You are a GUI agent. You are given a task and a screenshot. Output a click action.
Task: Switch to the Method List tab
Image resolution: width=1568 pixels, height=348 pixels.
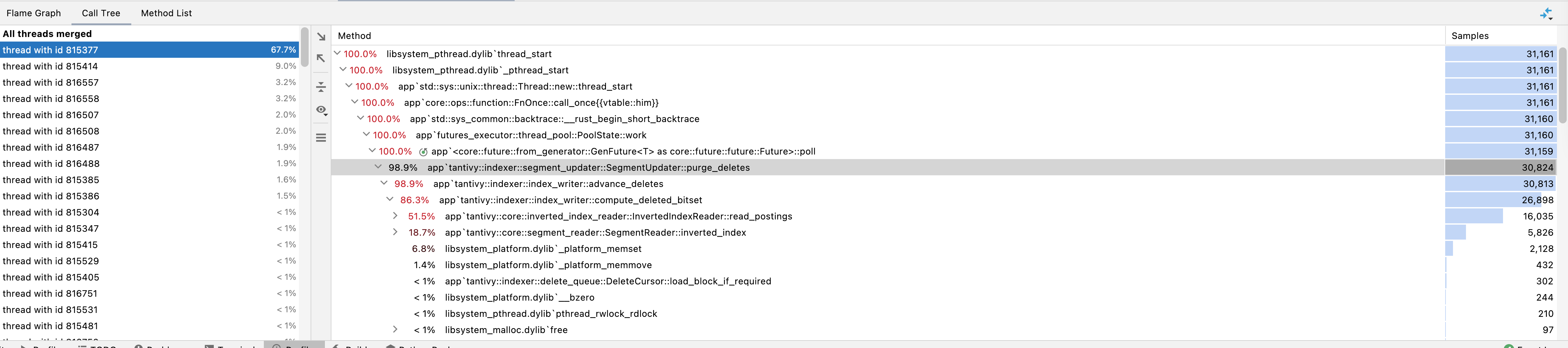[x=166, y=13]
